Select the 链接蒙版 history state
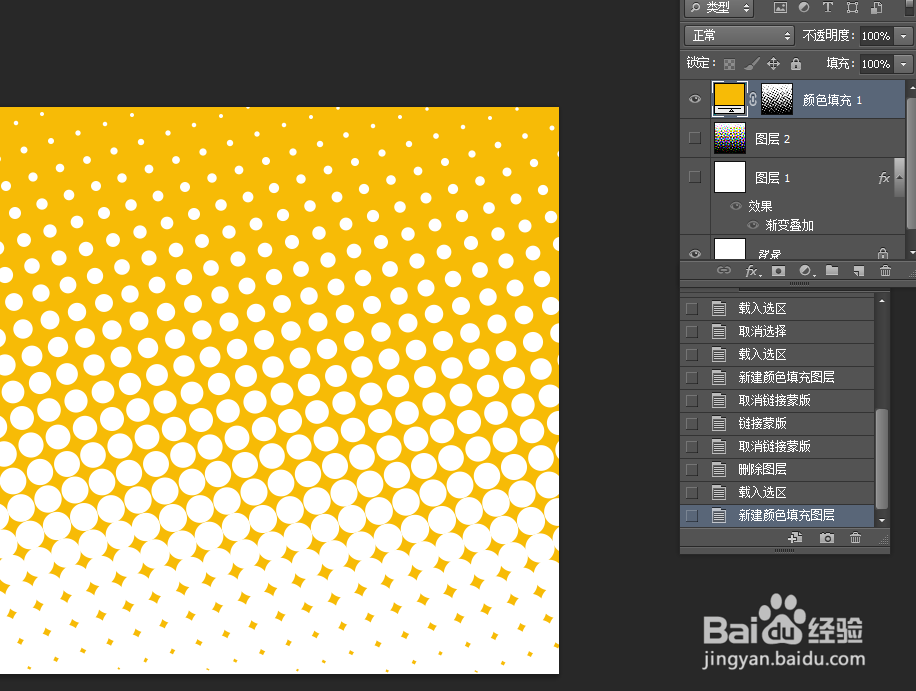 click(777, 423)
